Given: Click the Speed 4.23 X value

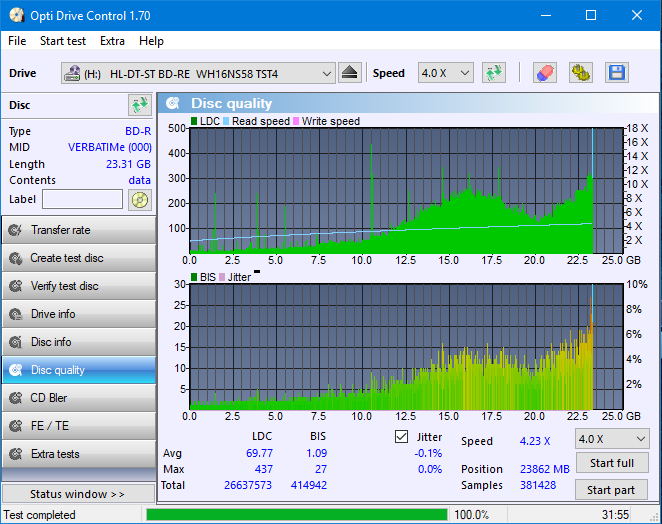Looking at the screenshot, I should point(535,441).
